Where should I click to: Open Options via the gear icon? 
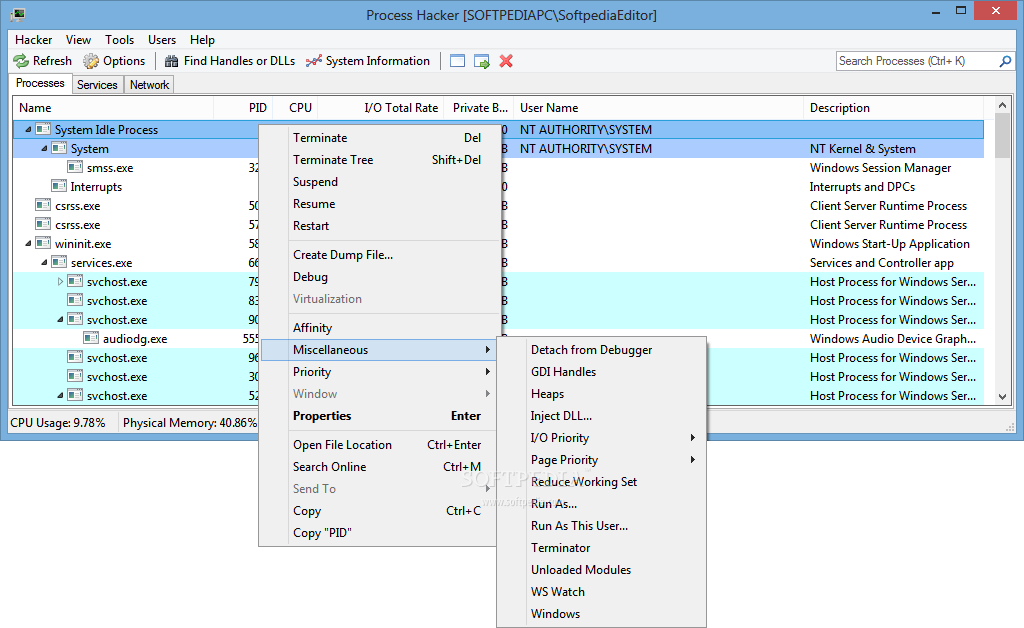click(91, 61)
